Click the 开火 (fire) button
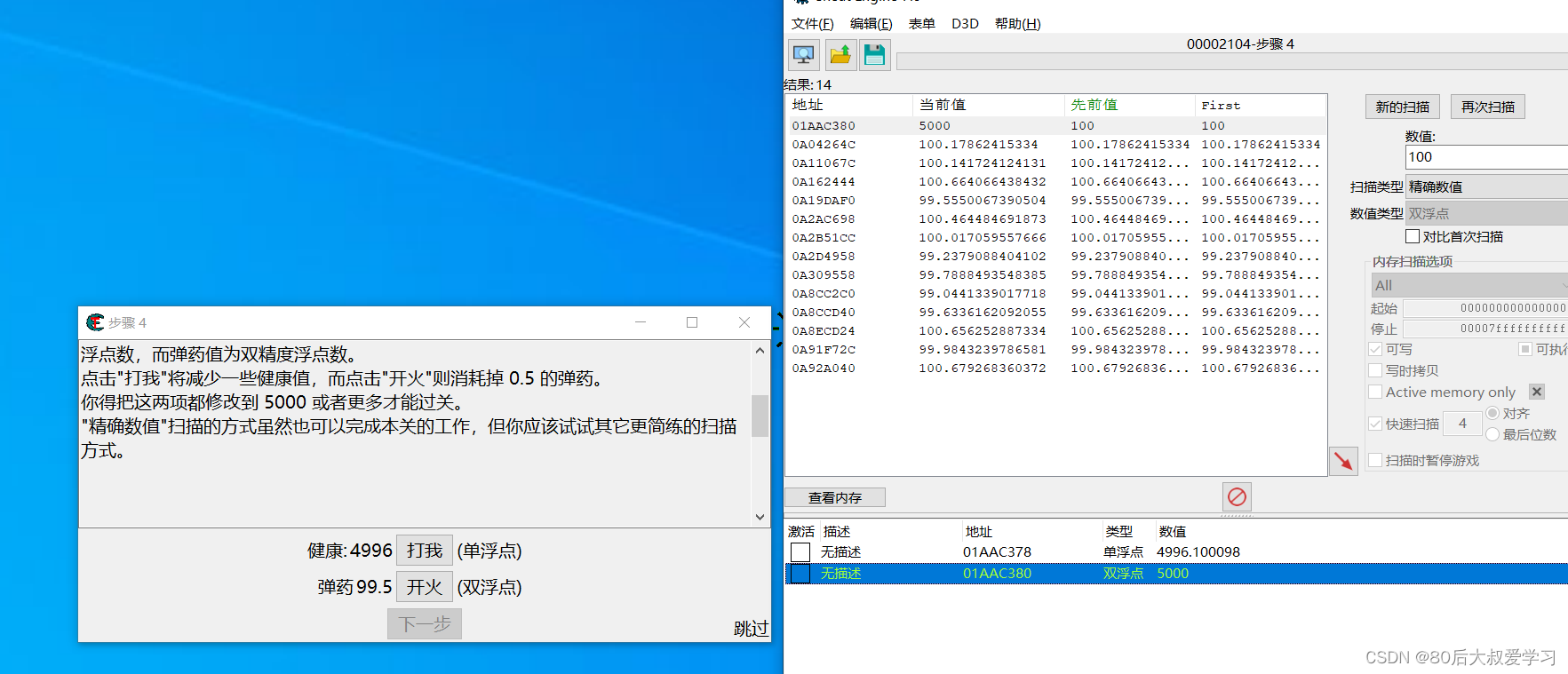 click(425, 587)
